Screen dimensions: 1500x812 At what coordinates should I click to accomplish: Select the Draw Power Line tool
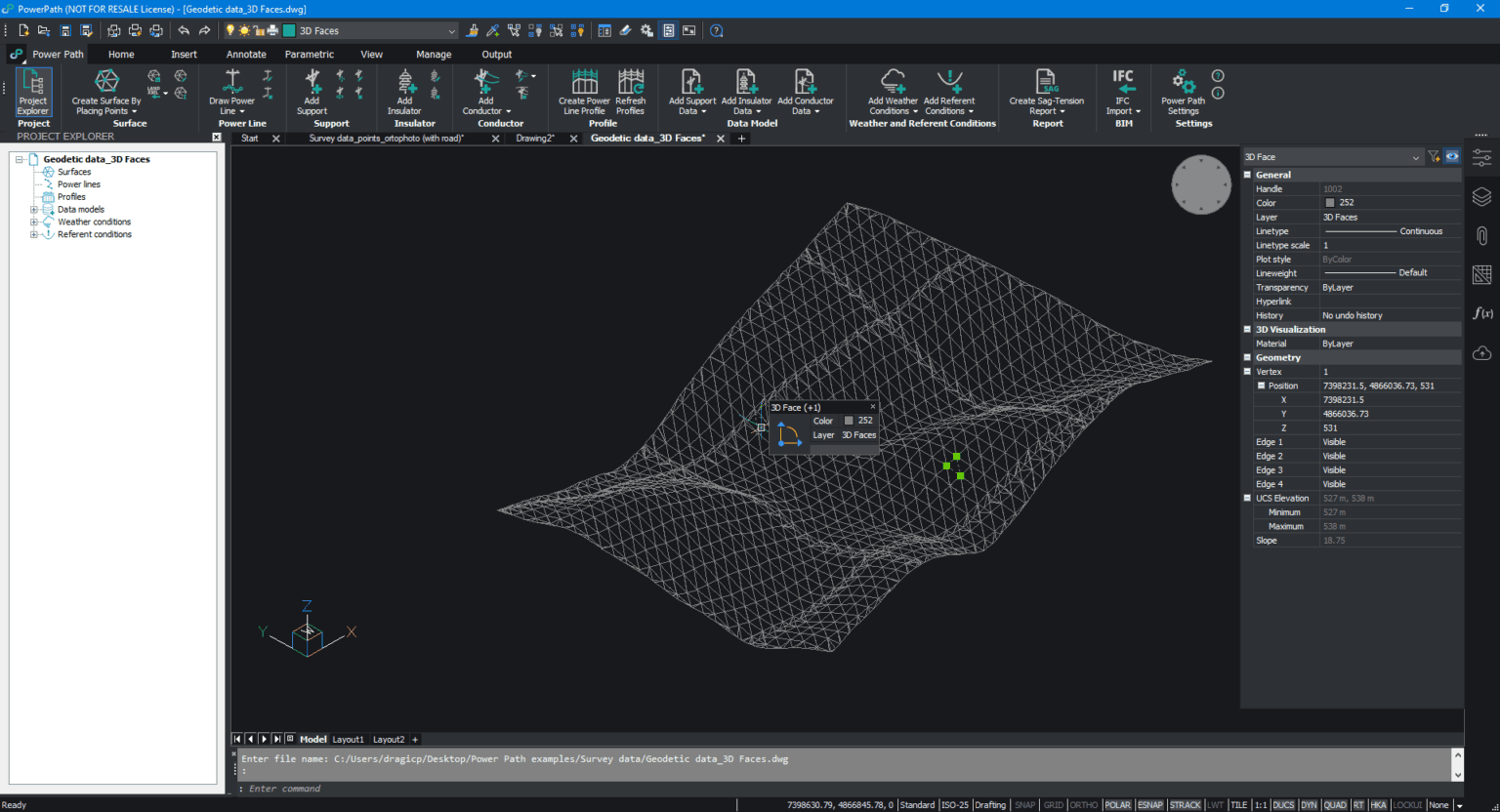click(231, 92)
